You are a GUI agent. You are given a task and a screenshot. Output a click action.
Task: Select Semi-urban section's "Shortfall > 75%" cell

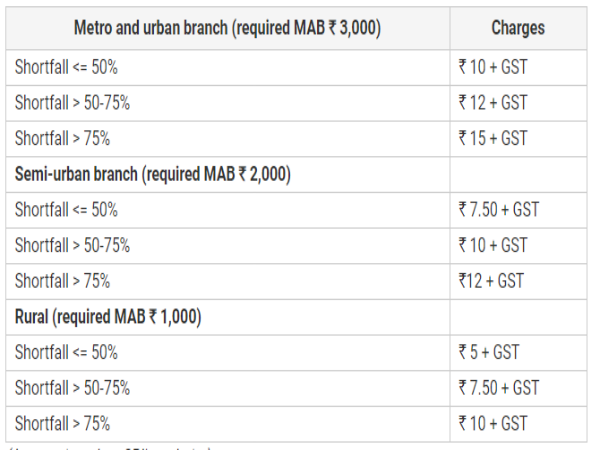tap(62, 281)
